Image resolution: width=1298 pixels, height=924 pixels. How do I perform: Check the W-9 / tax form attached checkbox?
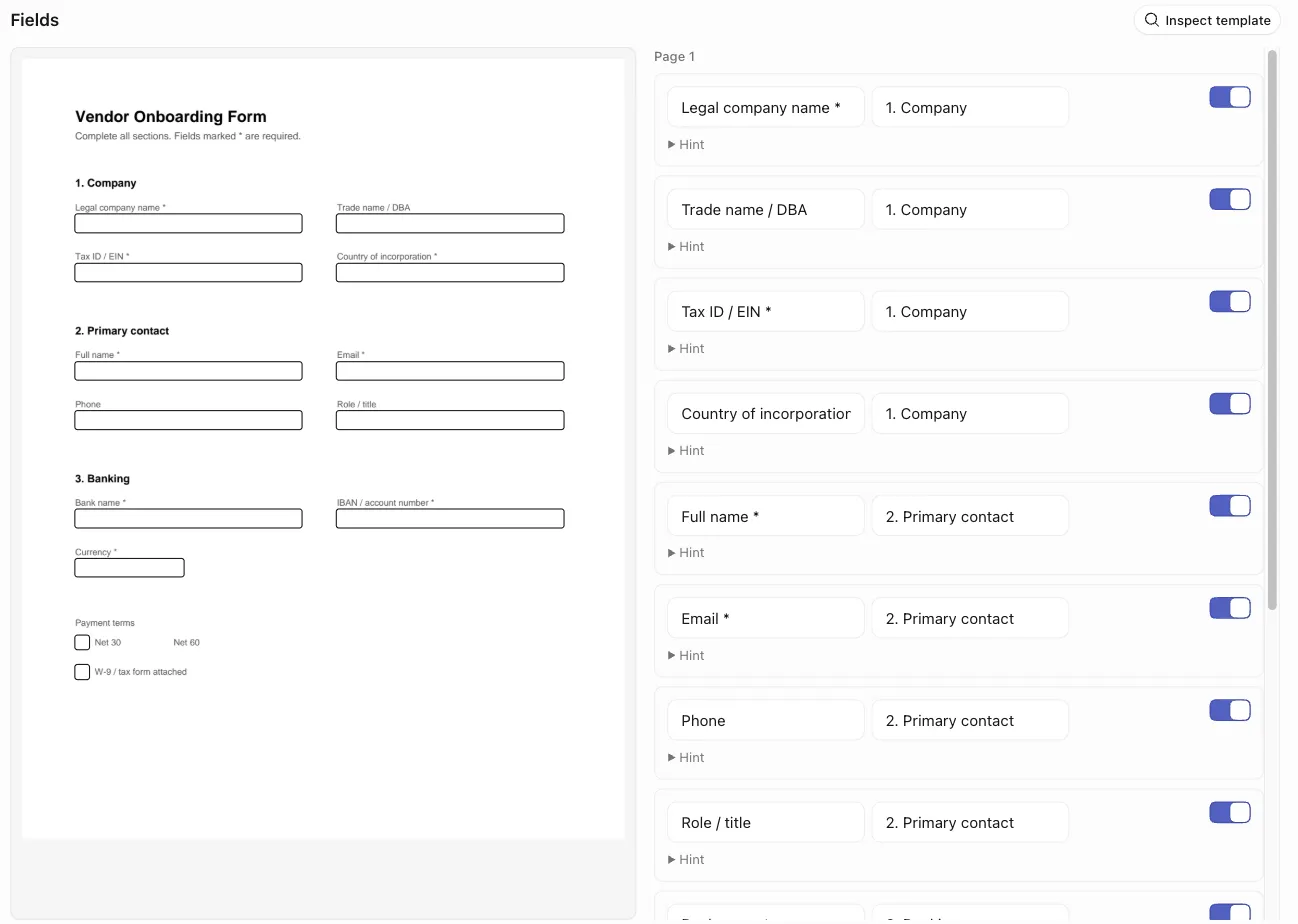82,672
